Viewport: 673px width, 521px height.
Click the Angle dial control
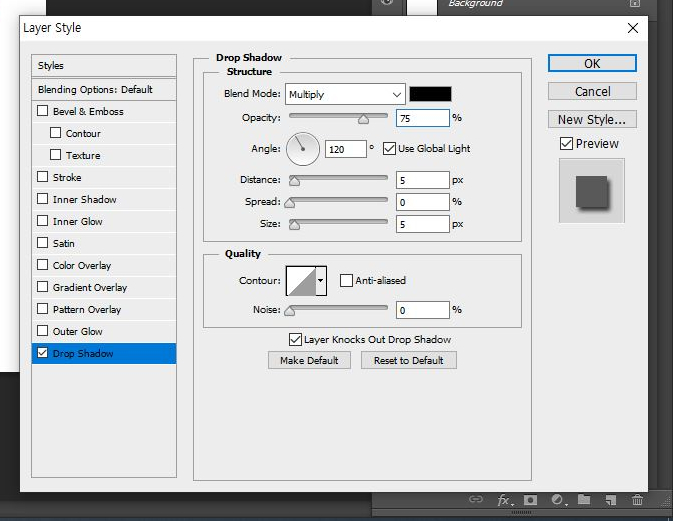(x=303, y=149)
